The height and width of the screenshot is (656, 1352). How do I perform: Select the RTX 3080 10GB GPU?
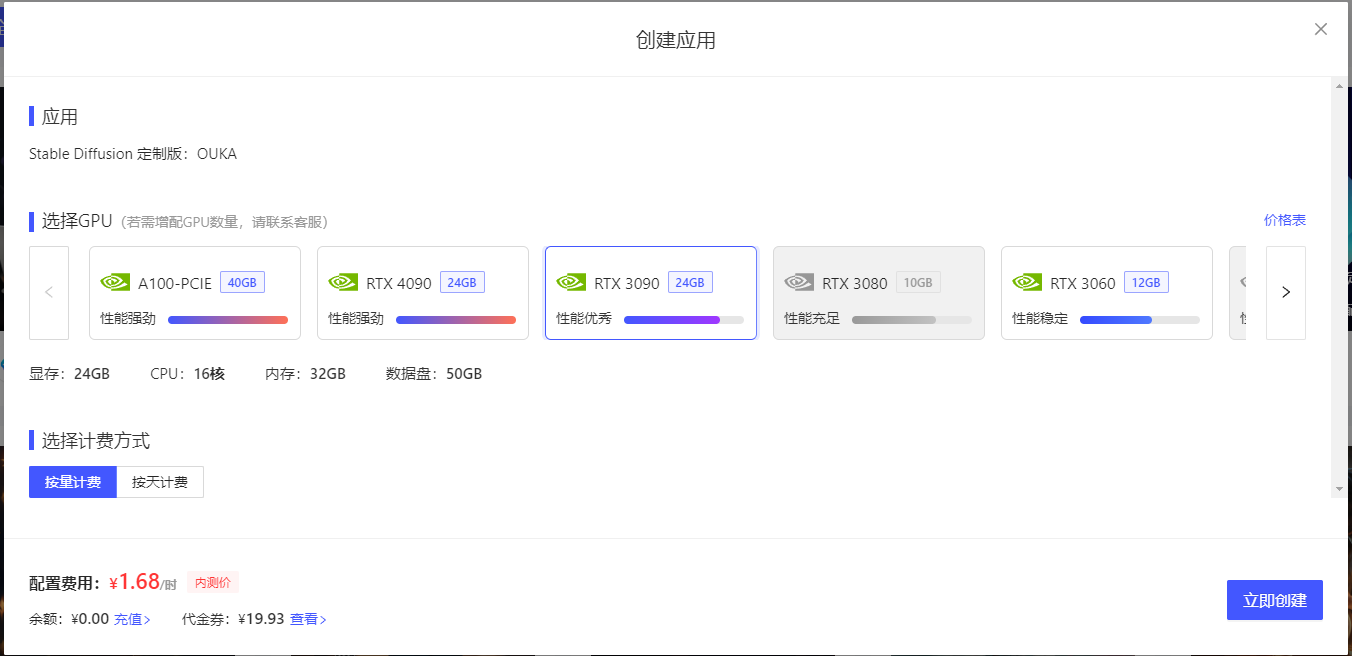879,293
